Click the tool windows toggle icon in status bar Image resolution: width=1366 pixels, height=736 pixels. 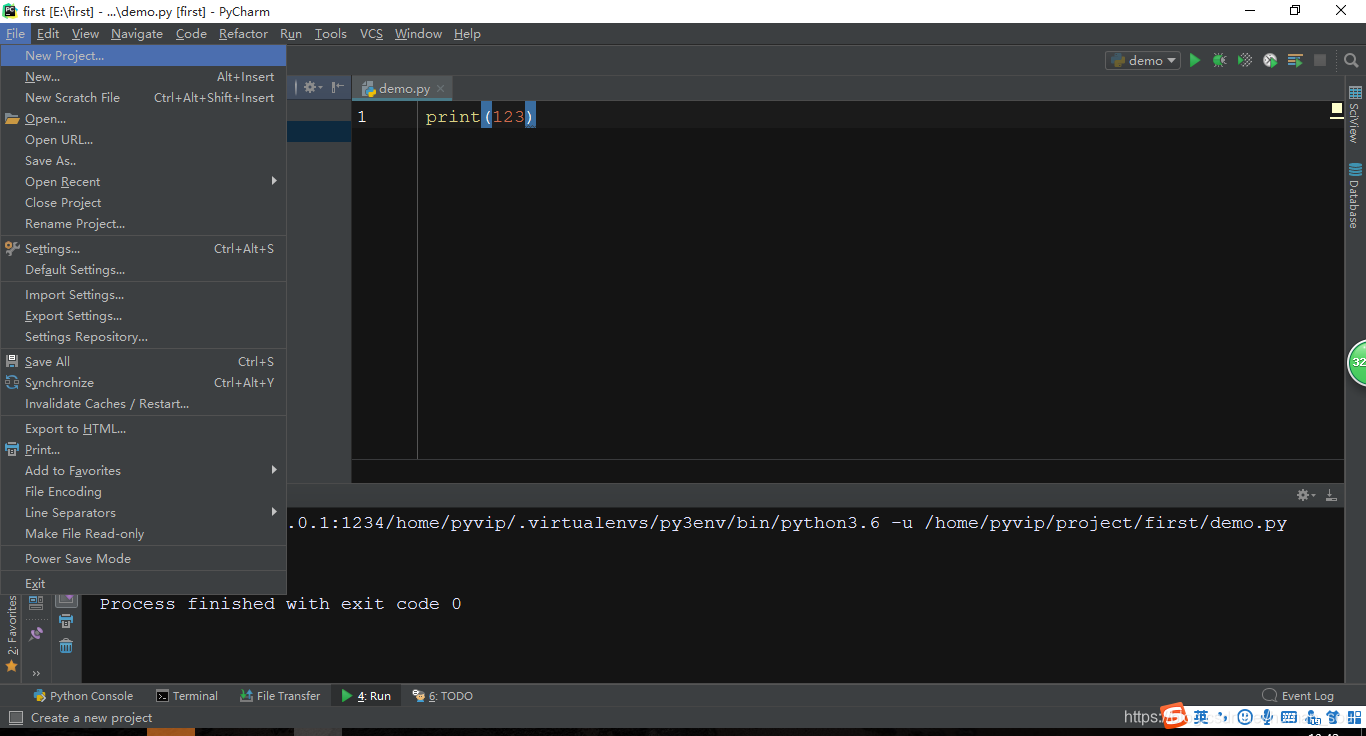point(15,717)
